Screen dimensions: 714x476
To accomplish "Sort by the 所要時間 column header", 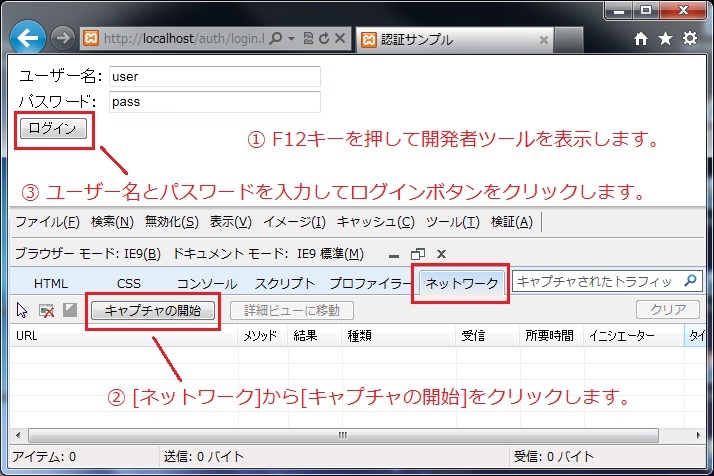I will pyautogui.click(x=552, y=336).
